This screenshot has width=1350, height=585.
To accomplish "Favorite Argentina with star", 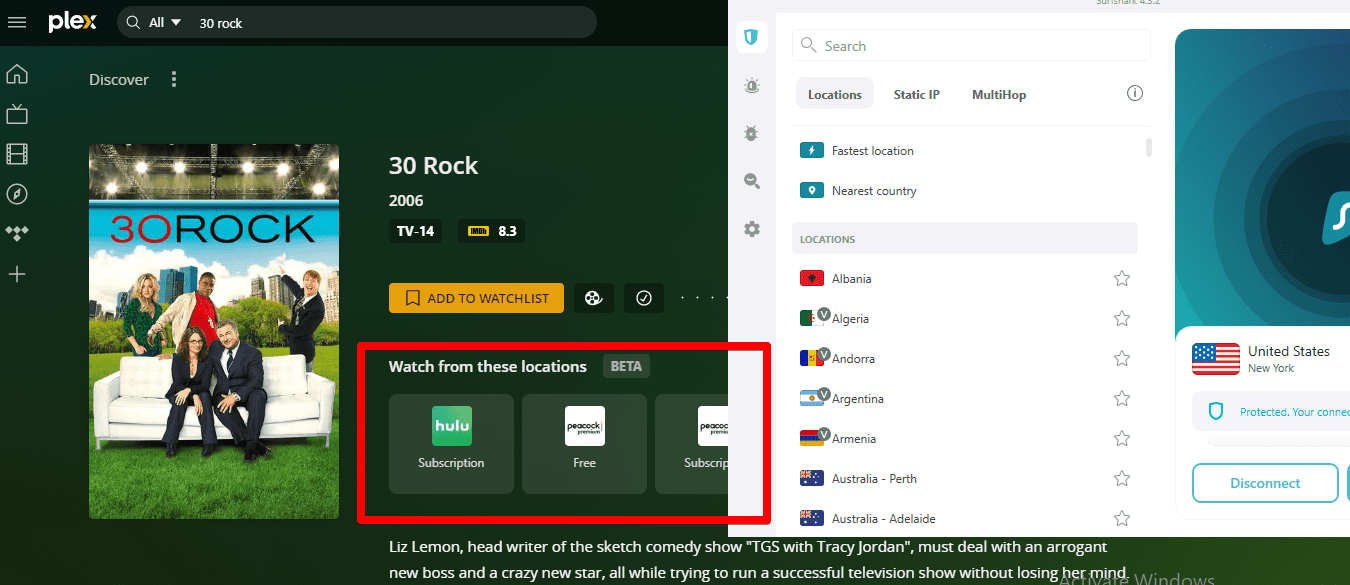I will point(1122,399).
